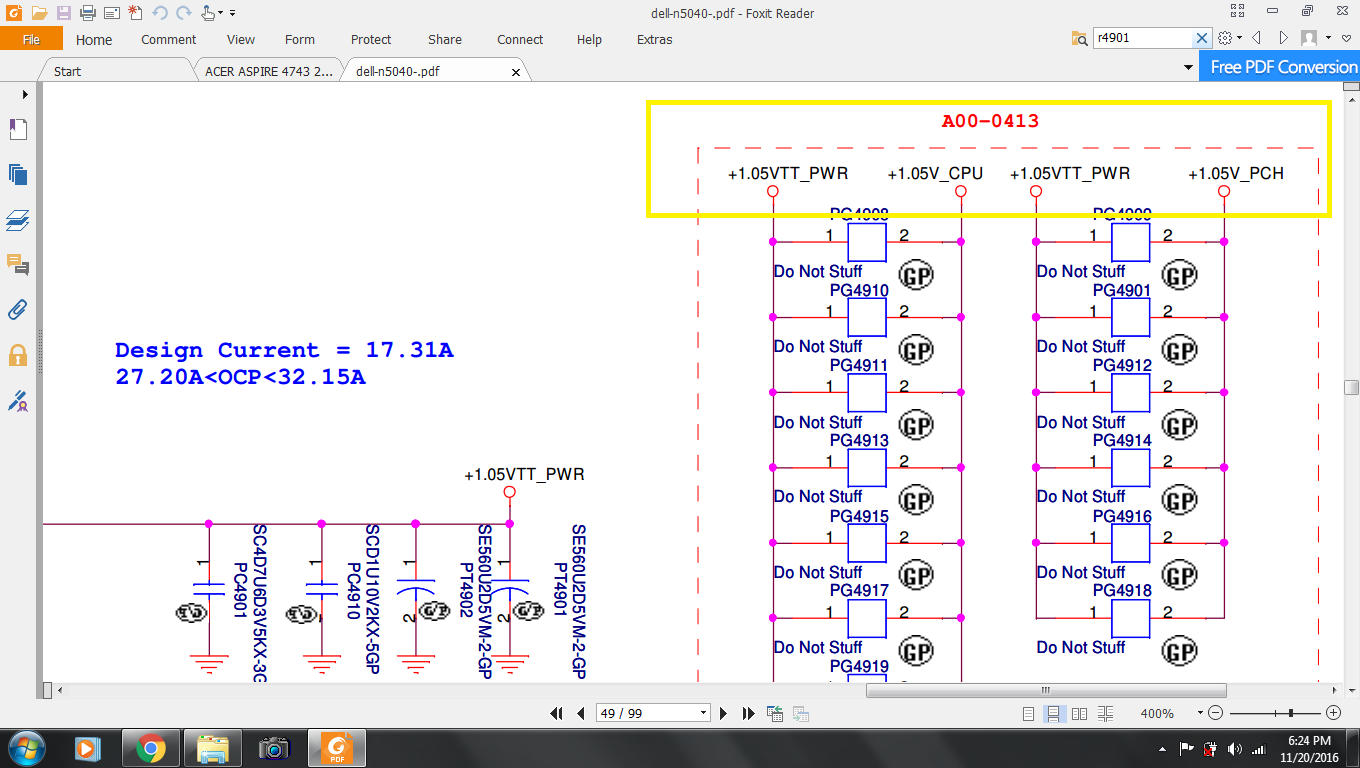Open the Security lock panel
The height and width of the screenshot is (768, 1360).
pyautogui.click(x=17, y=354)
